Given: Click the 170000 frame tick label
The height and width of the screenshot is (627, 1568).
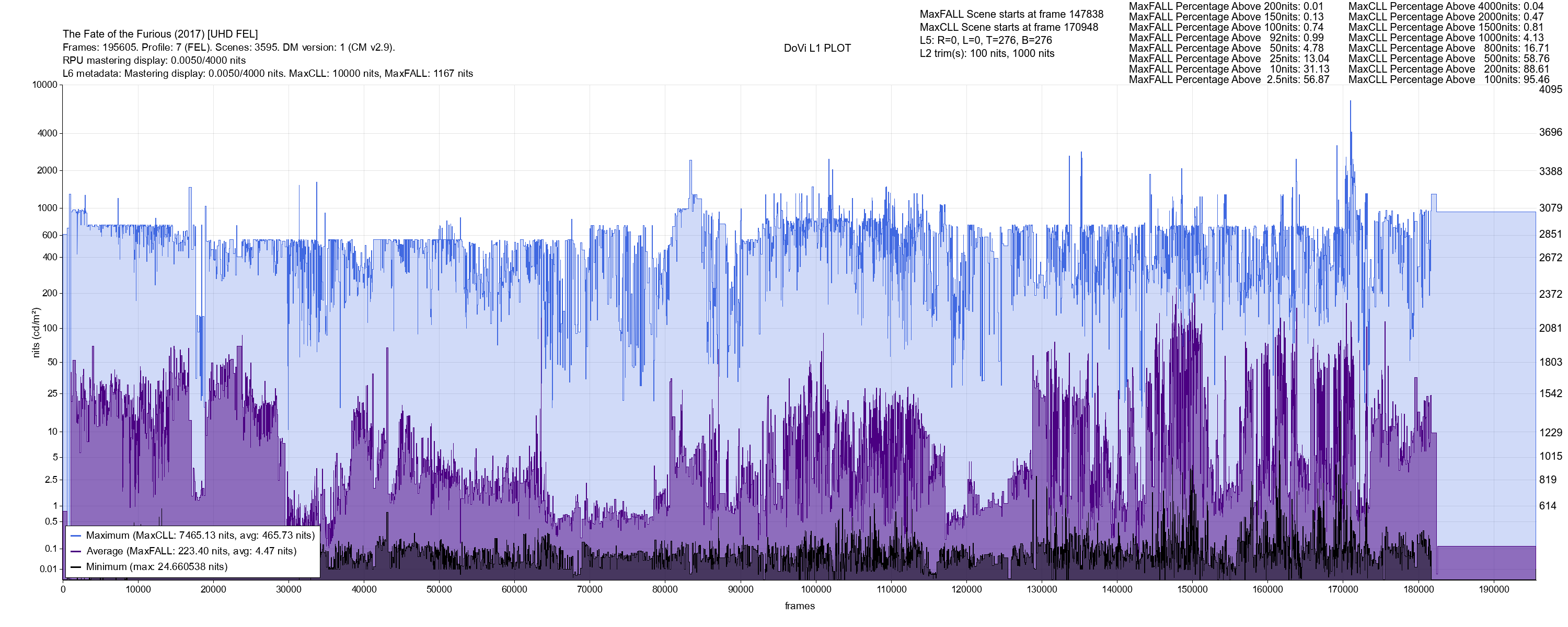Looking at the screenshot, I should [1343, 590].
